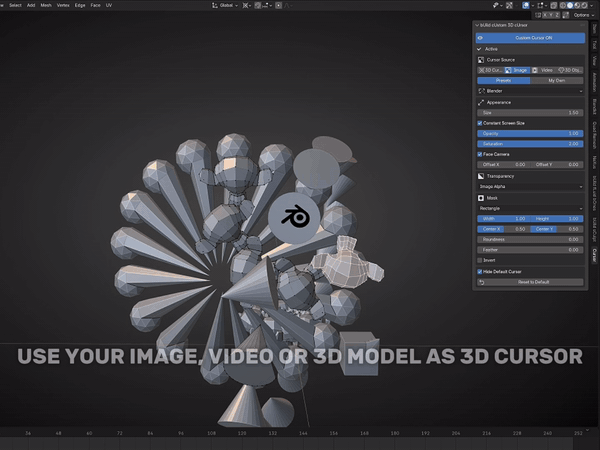Click the Offset X field
Image resolution: width=600 pixels, height=450 pixels.
[x=504, y=165]
